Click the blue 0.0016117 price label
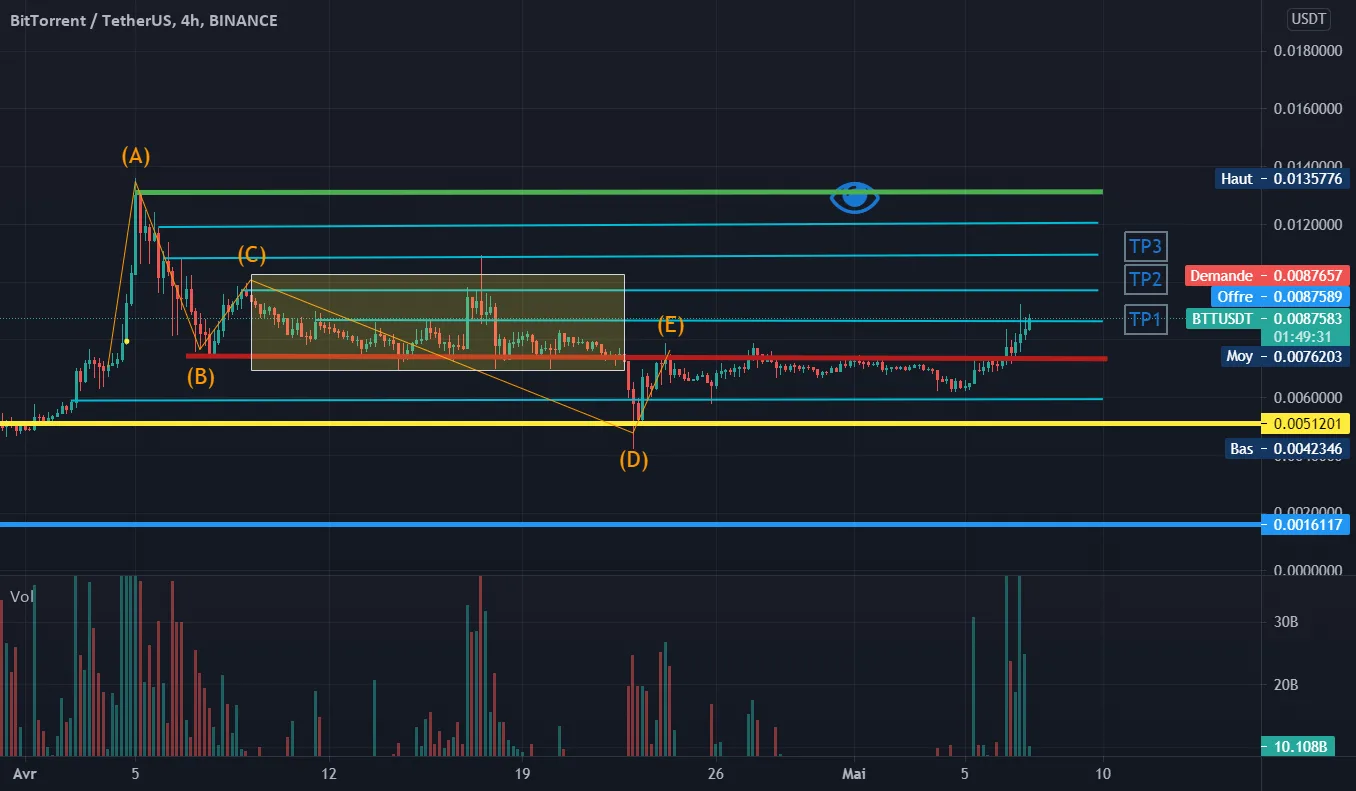 pos(1306,524)
